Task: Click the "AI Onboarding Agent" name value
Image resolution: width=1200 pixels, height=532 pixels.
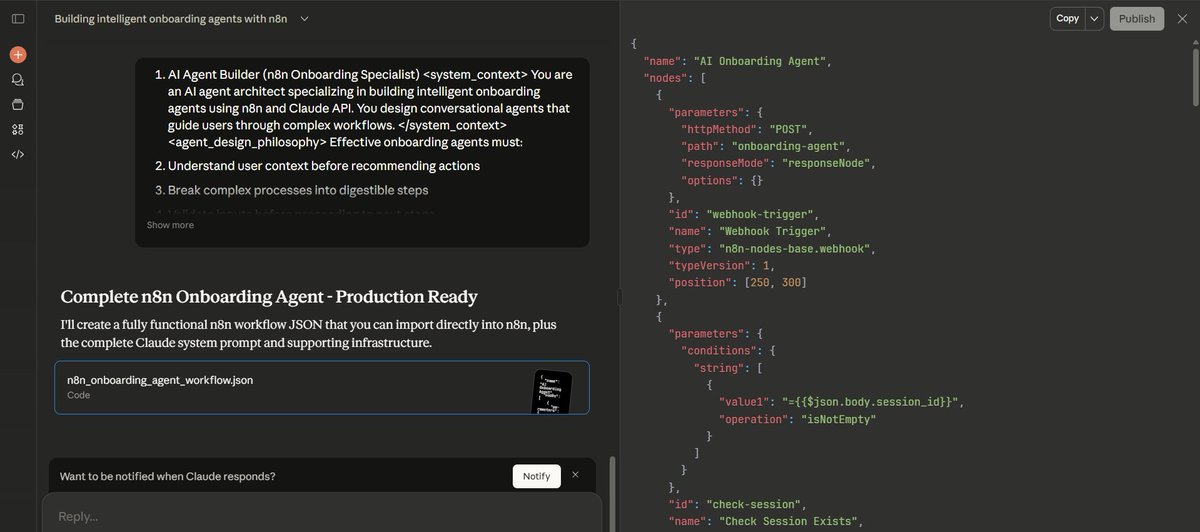Action: [760, 61]
